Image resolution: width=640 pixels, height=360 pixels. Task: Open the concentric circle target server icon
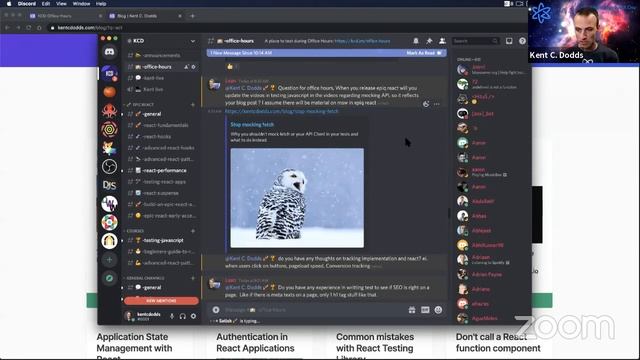pos(109,129)
